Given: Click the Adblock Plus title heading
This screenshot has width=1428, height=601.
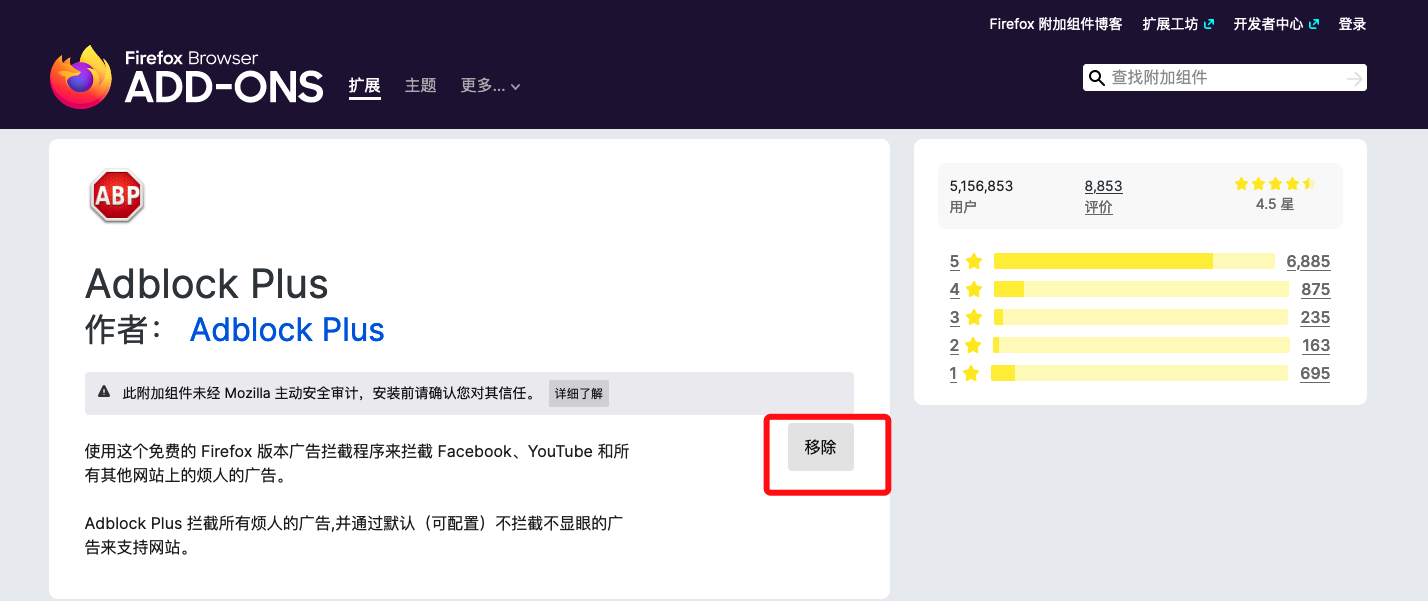Looking at the screenshot, I should [x=207, y=284].
